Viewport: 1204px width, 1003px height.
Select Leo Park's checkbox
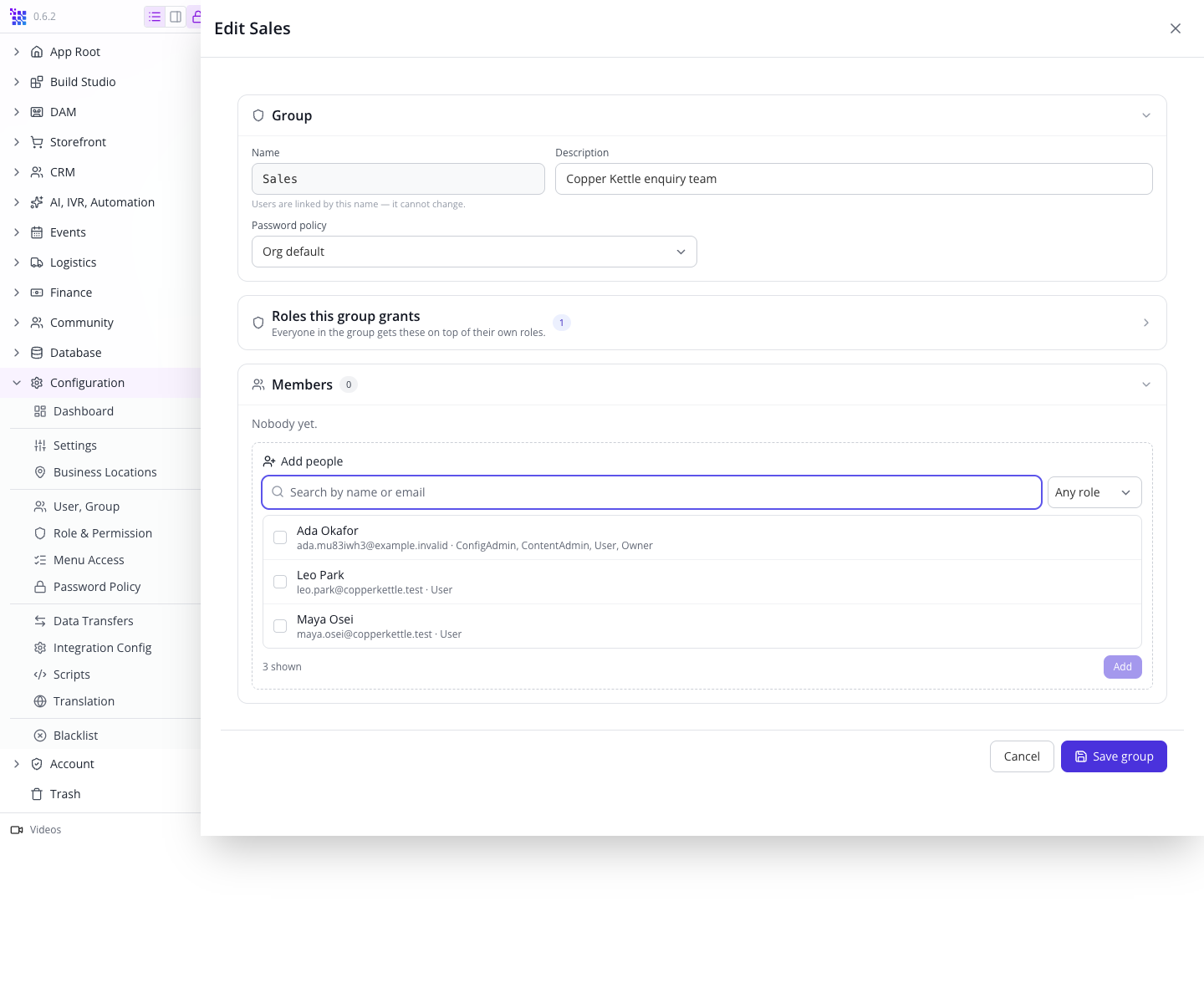point(280,582)
